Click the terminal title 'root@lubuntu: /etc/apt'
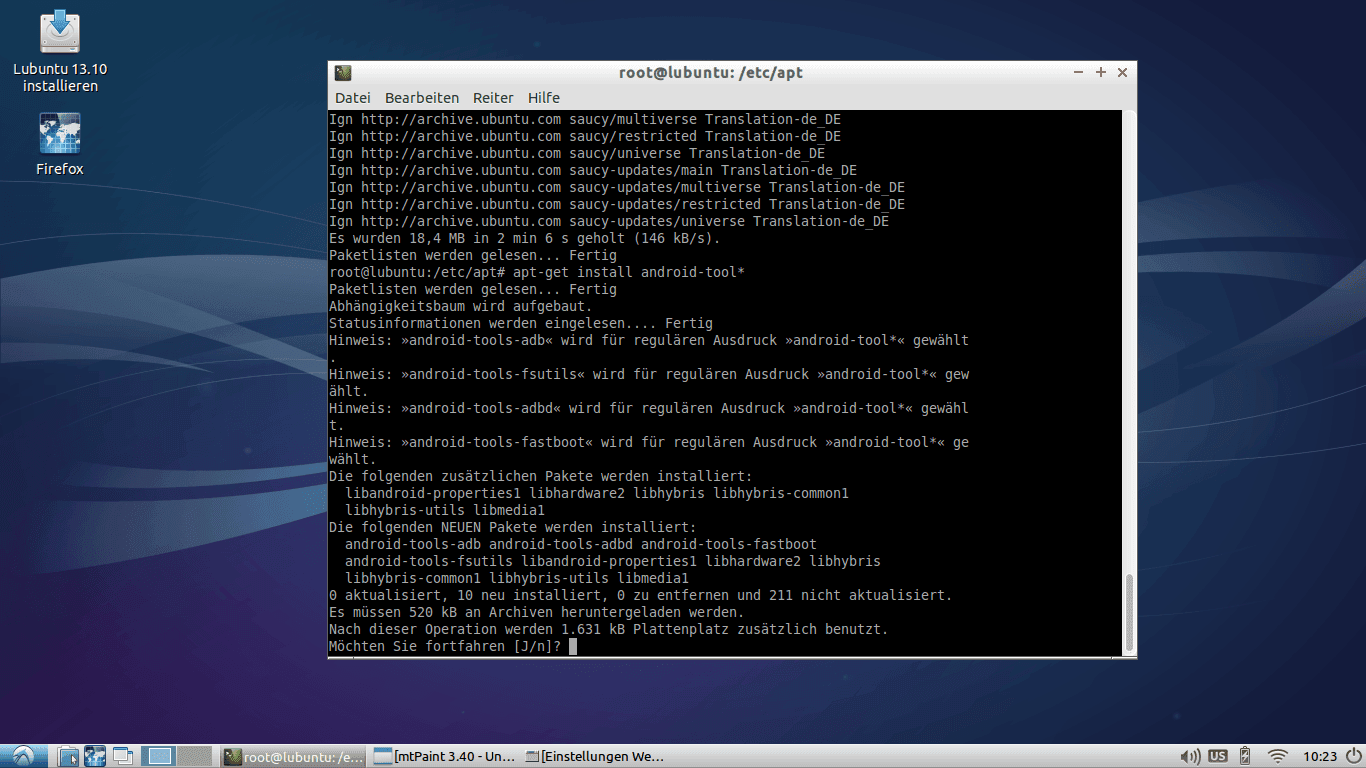 (711, 73)
